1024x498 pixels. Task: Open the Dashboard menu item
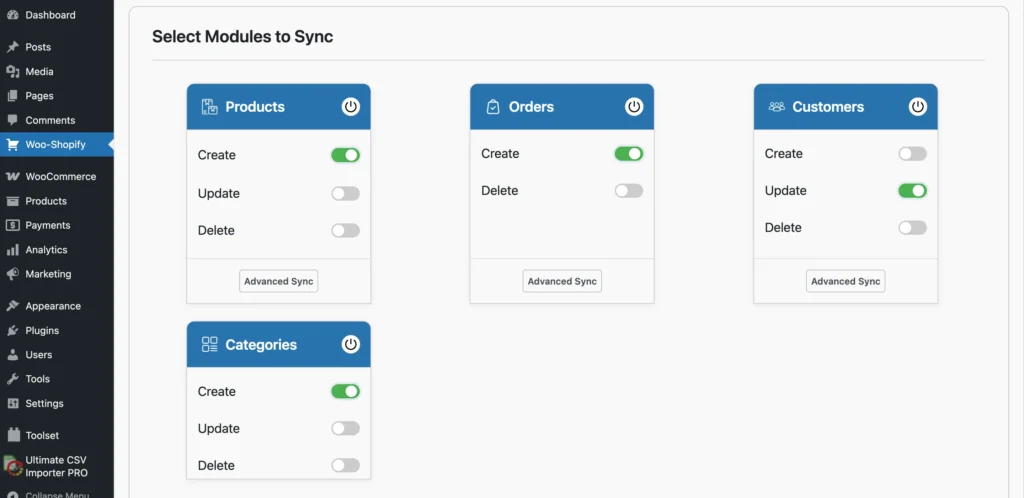pyautogui.click(x=57, y=15)
